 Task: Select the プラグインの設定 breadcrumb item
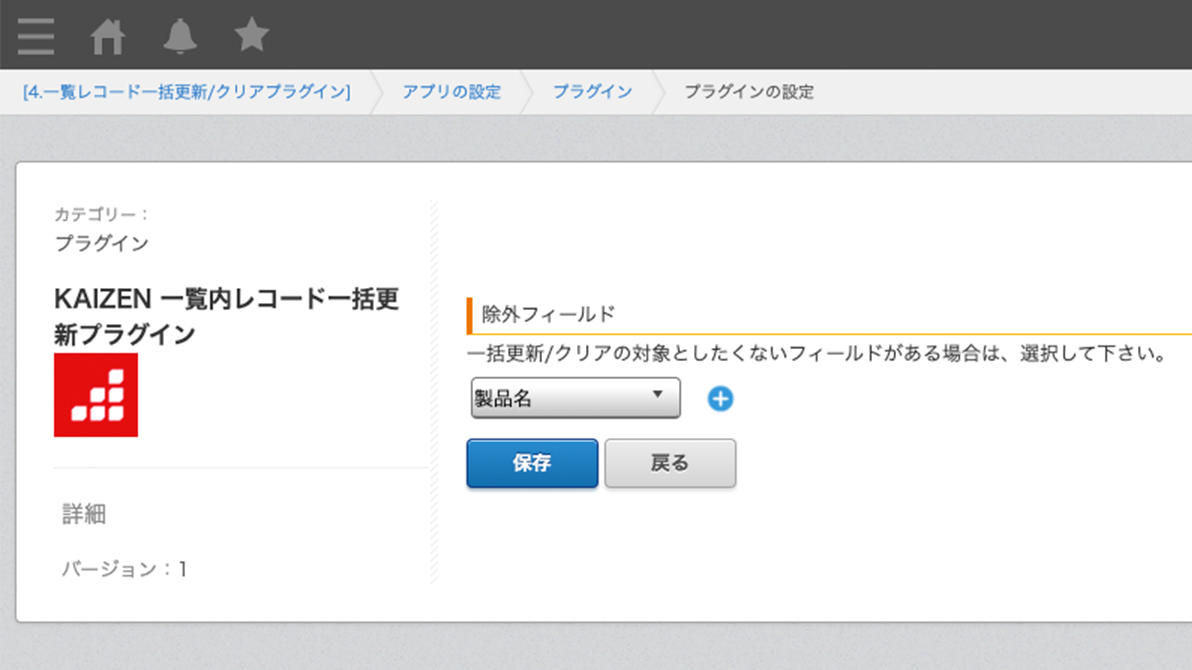[748, 92]
